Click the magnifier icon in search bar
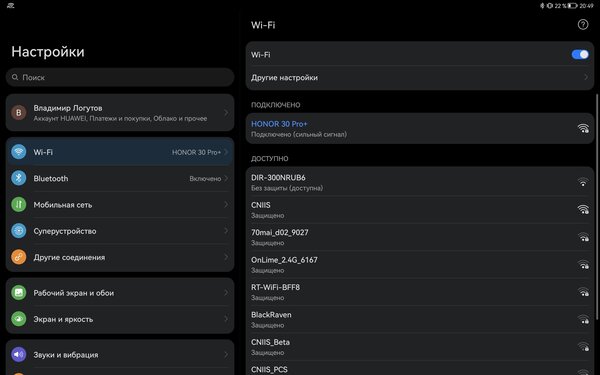The height and width of the screenshot is (375, 600). 15,77
